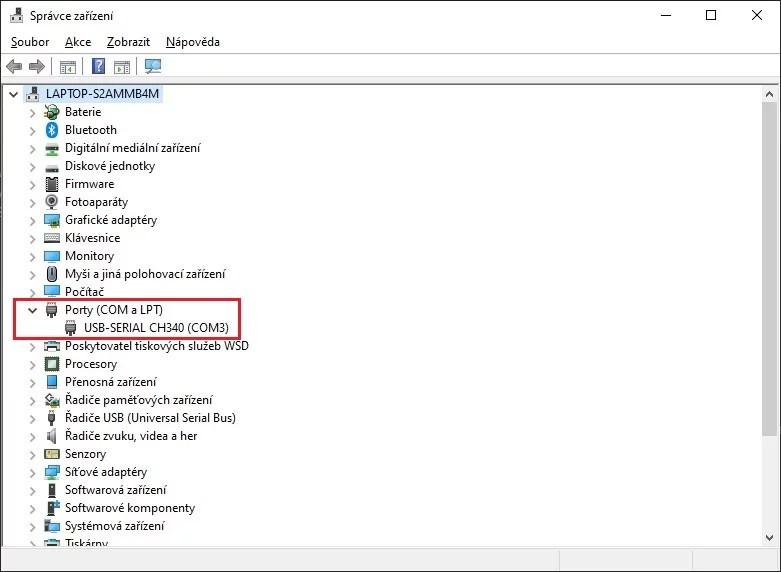The height and width of the screenshot is (572, 781).
Task: Click the Porty (COM a LPT) connector icon
Action: coord(51,310)
